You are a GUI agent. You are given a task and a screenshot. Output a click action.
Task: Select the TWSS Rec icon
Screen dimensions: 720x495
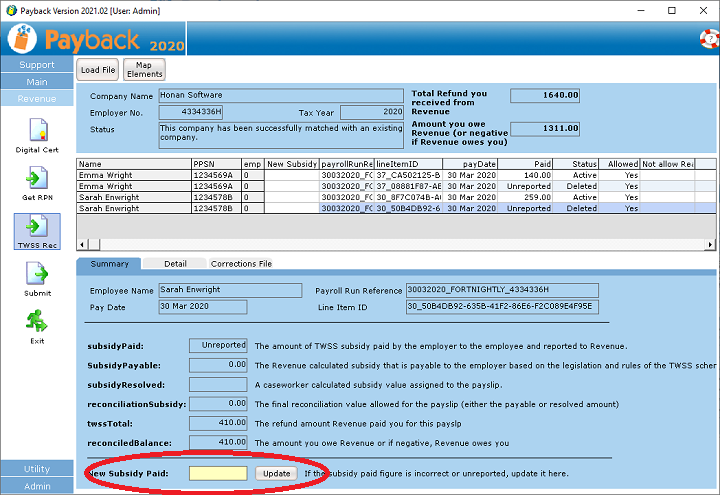37,227
